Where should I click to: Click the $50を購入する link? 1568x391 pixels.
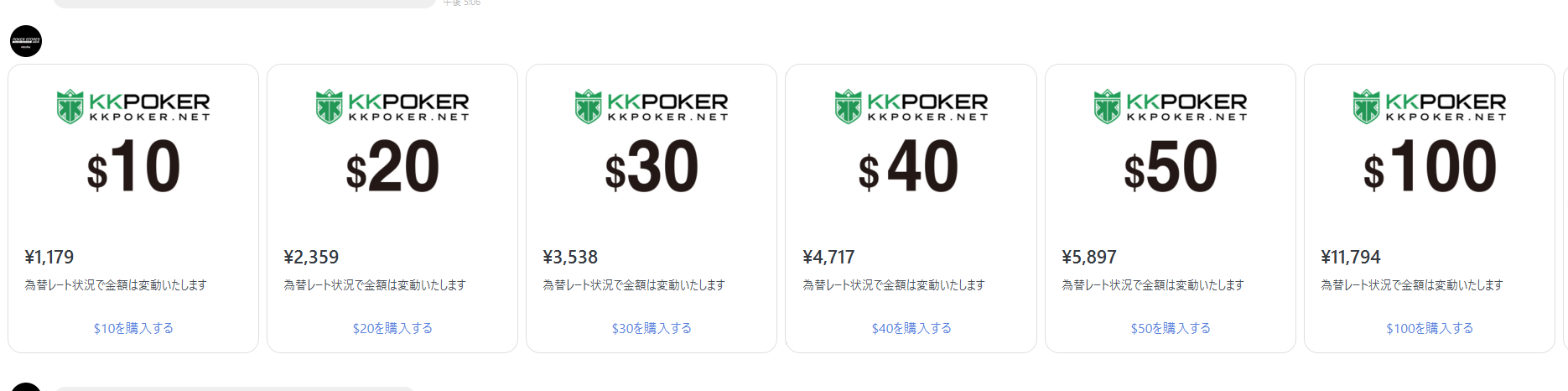[1171, 328]
